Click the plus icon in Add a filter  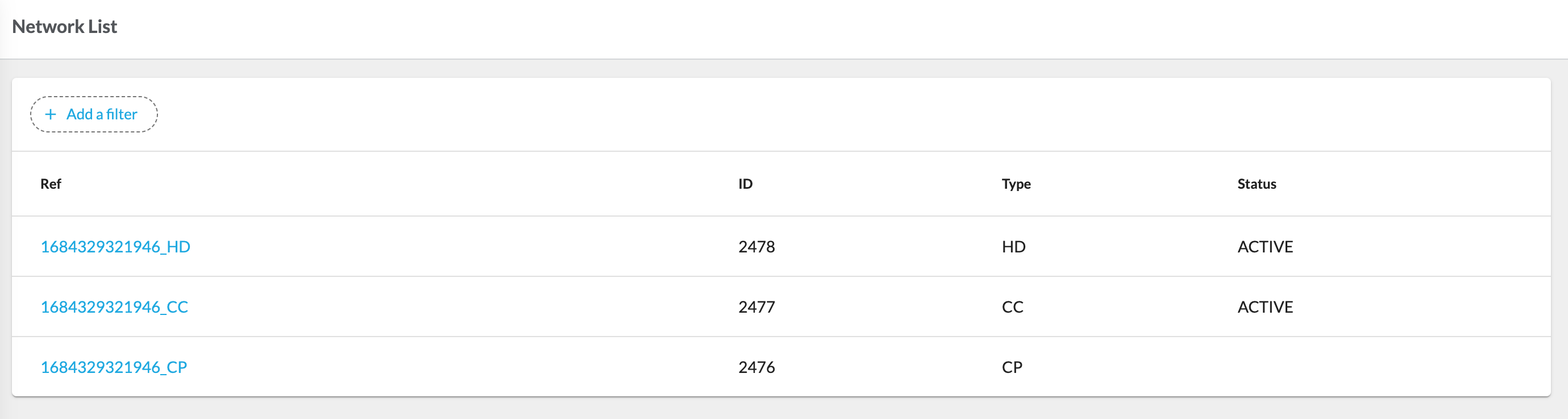(51, 114)
